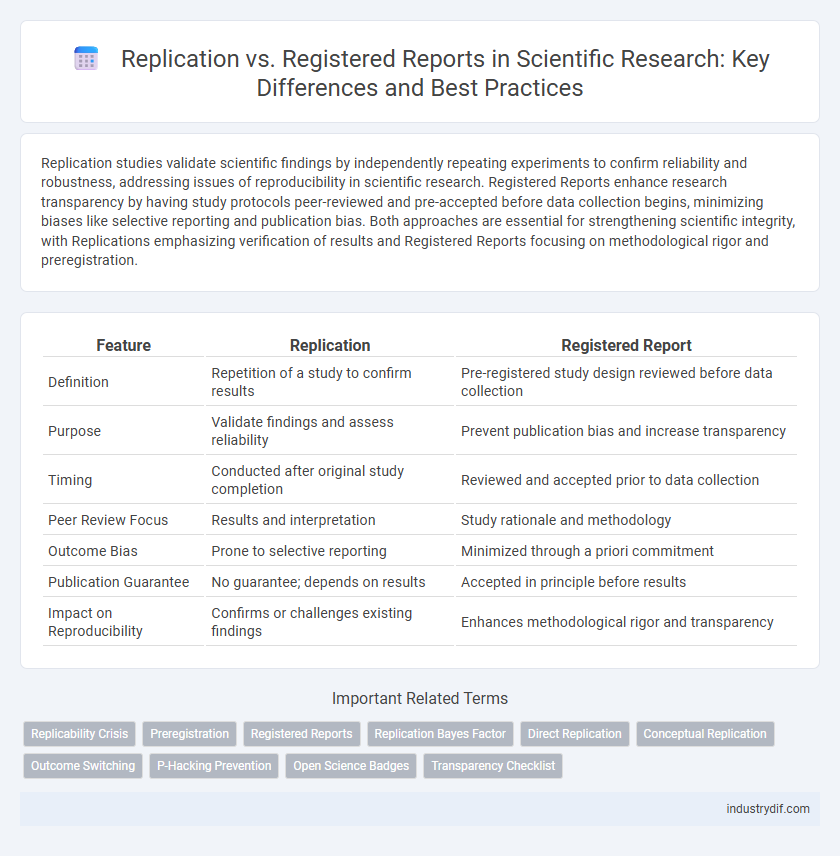
Task: Click the Conceptual Replication tag
Action: coord(705,733)
